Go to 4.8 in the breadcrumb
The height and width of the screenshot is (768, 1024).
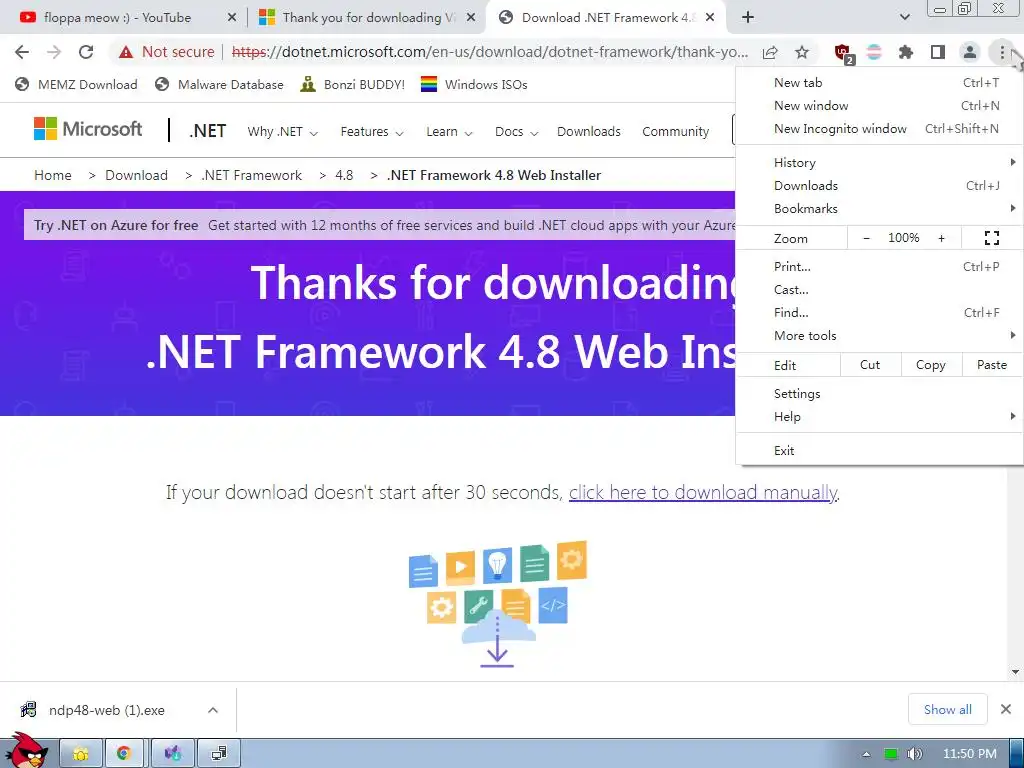(344, 175)
